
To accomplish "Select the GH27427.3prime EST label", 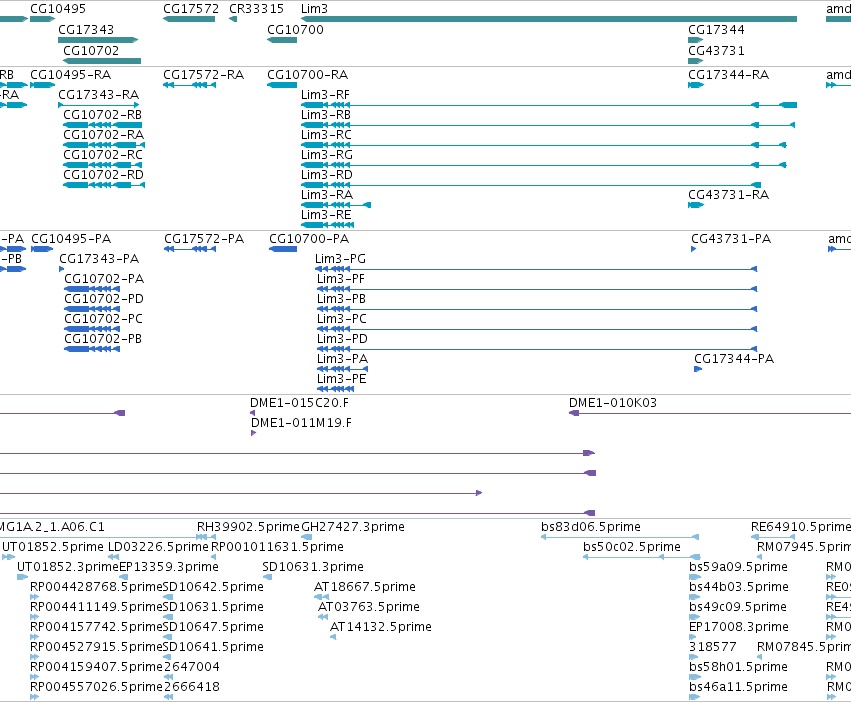I will coord(353,527).
